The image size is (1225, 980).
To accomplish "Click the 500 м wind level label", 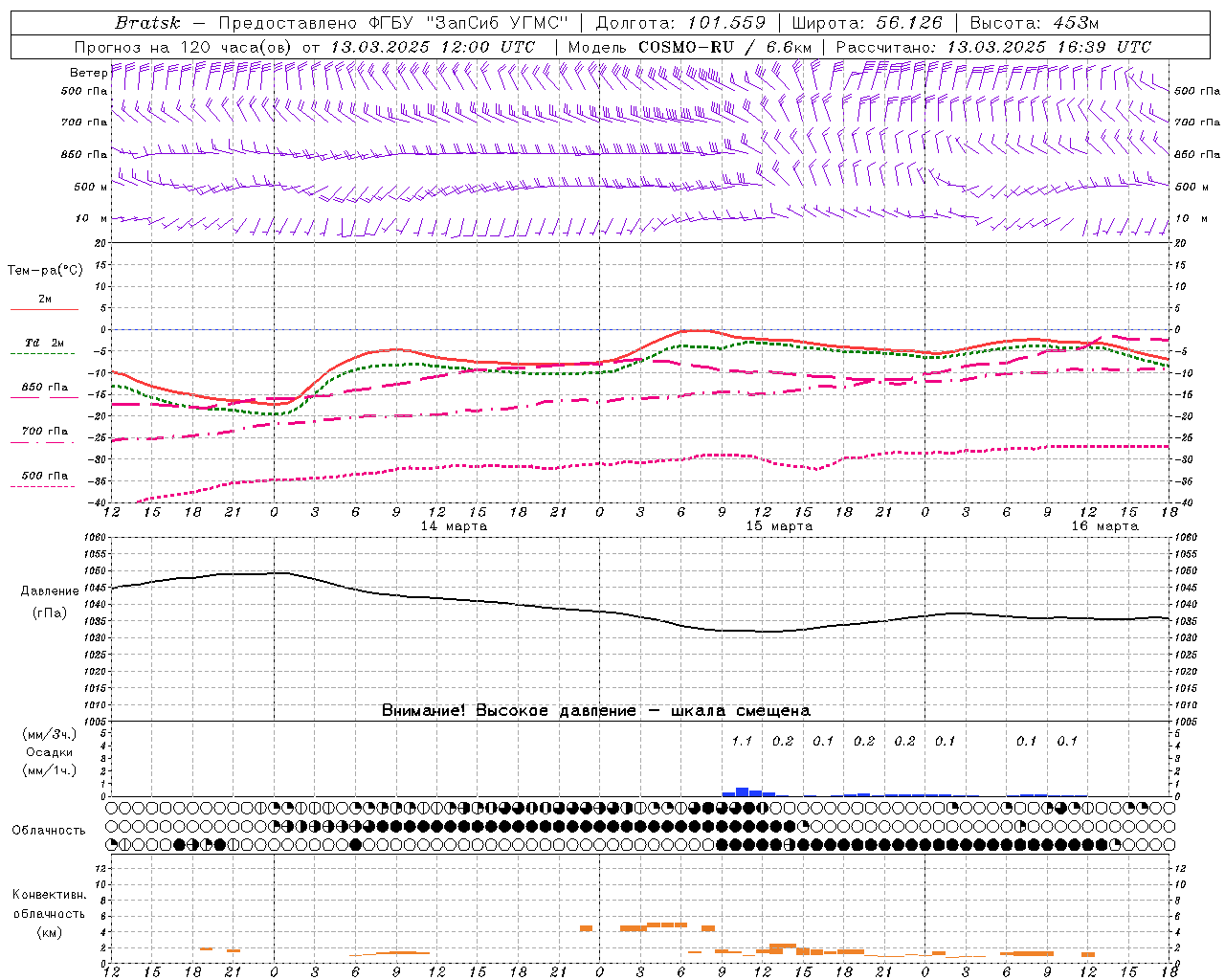I will 90,187.
